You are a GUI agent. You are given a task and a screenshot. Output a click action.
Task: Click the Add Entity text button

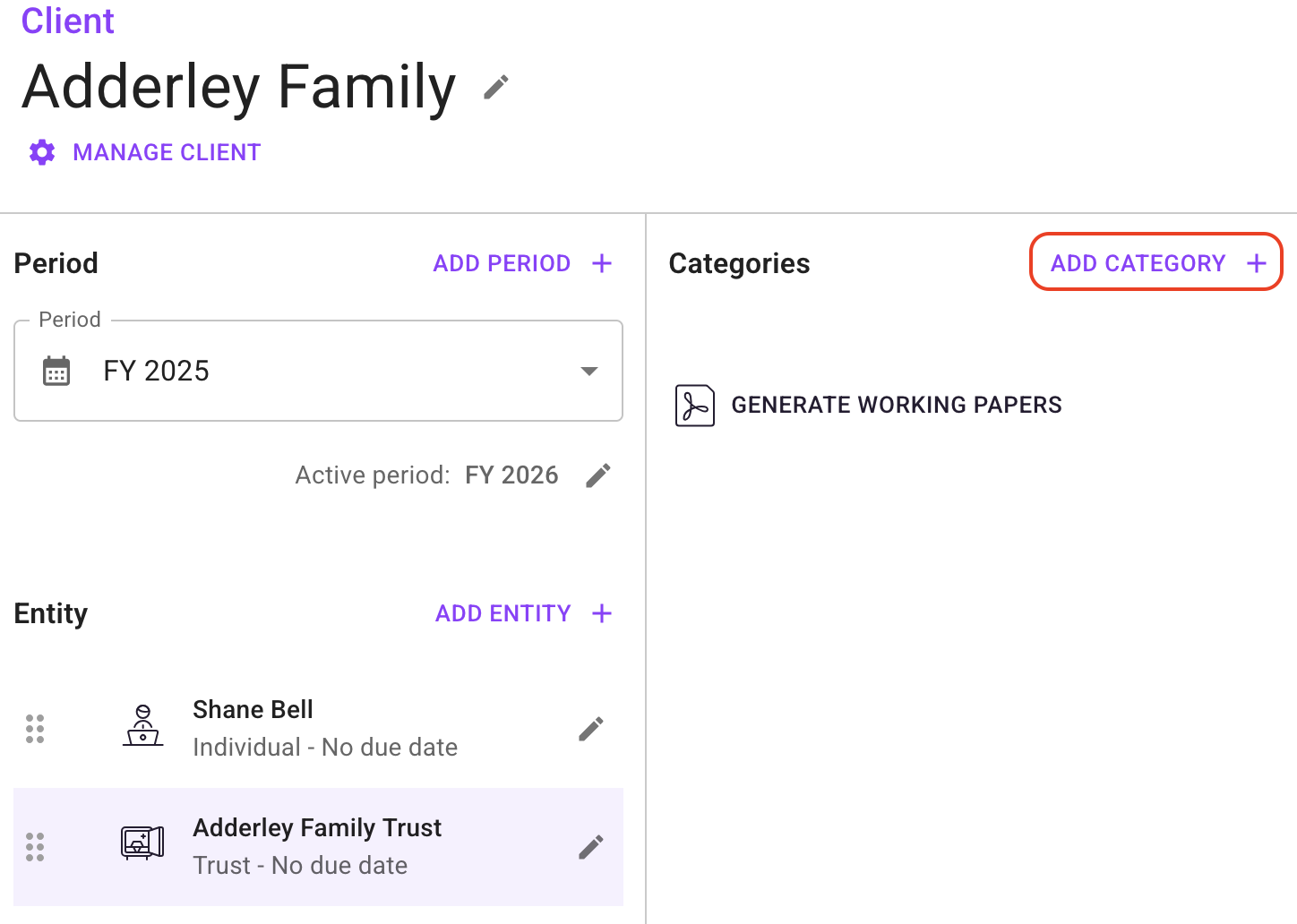tap(502, 613)
